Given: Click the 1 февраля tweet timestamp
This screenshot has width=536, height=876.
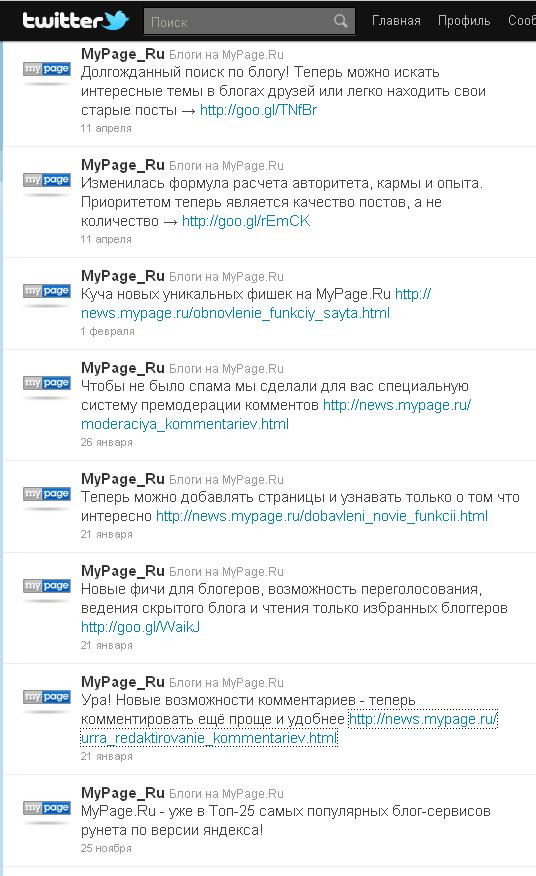Looking at the screenshot, I should click(x=107, y=331).
